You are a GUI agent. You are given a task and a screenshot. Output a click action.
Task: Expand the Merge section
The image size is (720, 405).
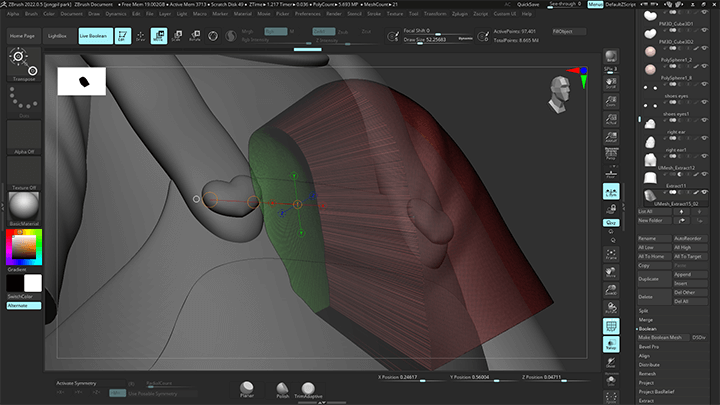pyautogui.click(x=645, y=320)
